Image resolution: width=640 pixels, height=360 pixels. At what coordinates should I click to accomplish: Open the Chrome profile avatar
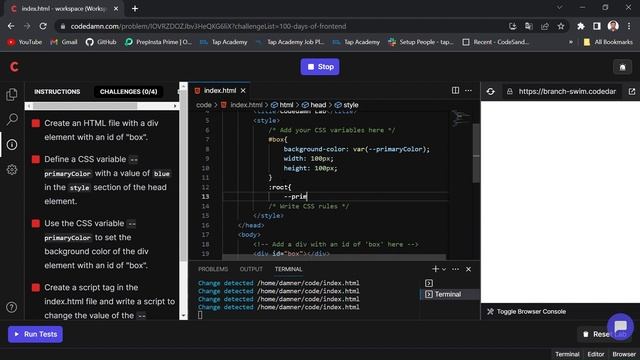coord(613,26)
